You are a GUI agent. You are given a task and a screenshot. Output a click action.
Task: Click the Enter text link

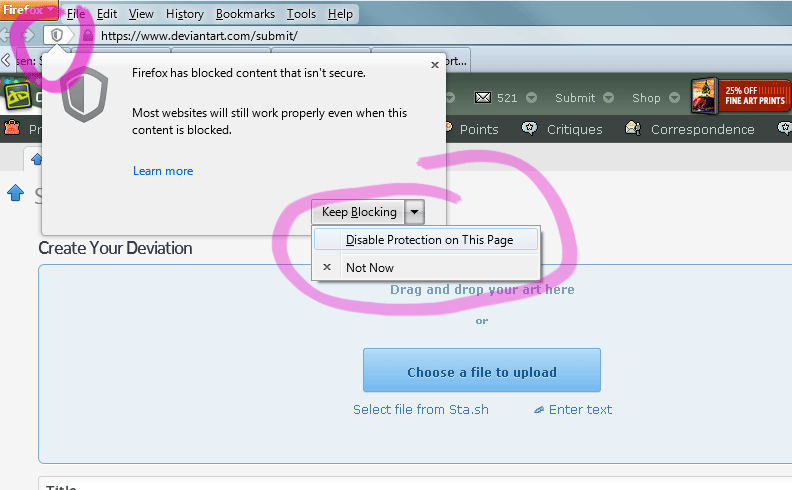click(580, 410)
